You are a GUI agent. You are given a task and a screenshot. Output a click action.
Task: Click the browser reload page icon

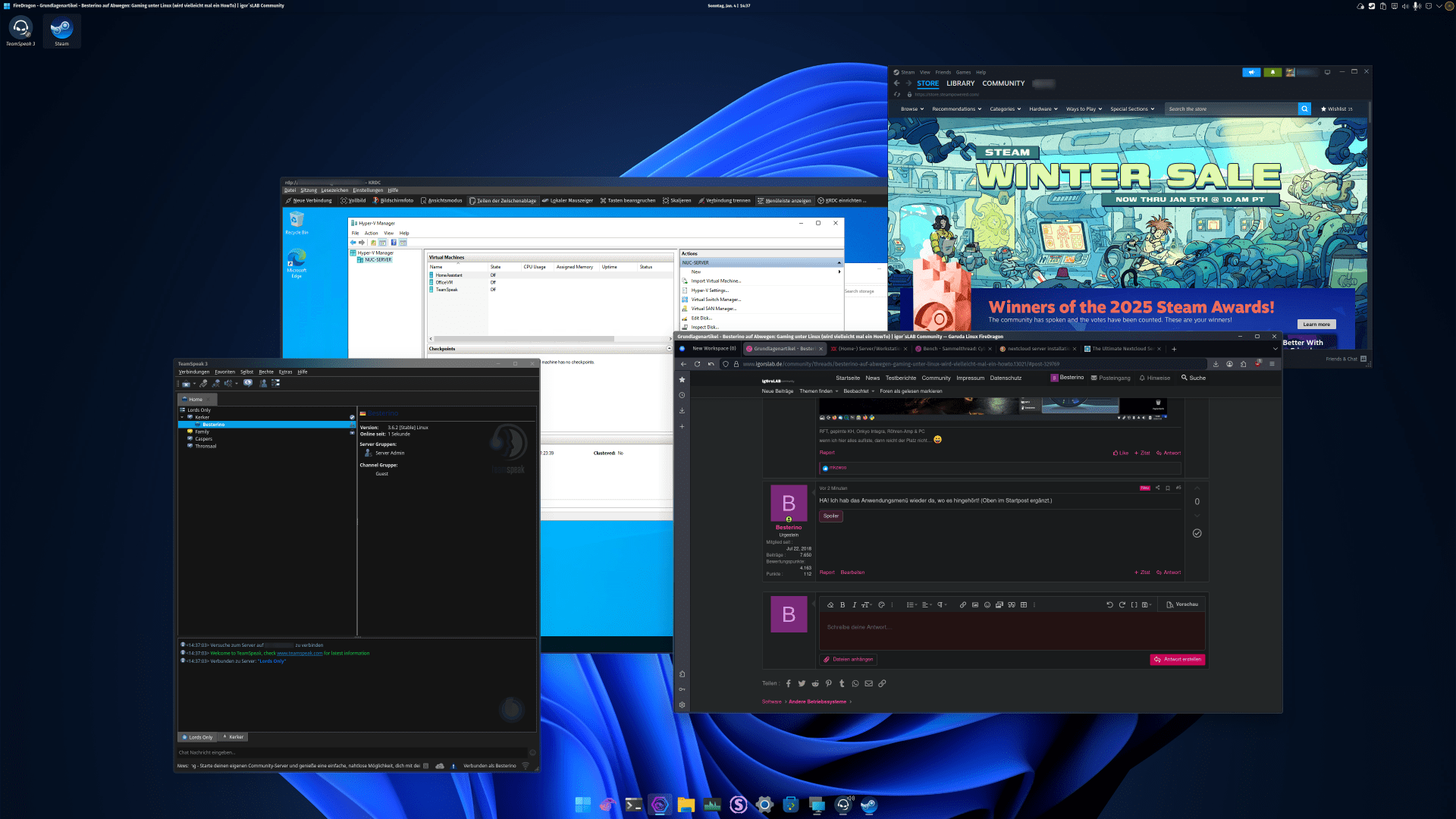tap(697, 364)
